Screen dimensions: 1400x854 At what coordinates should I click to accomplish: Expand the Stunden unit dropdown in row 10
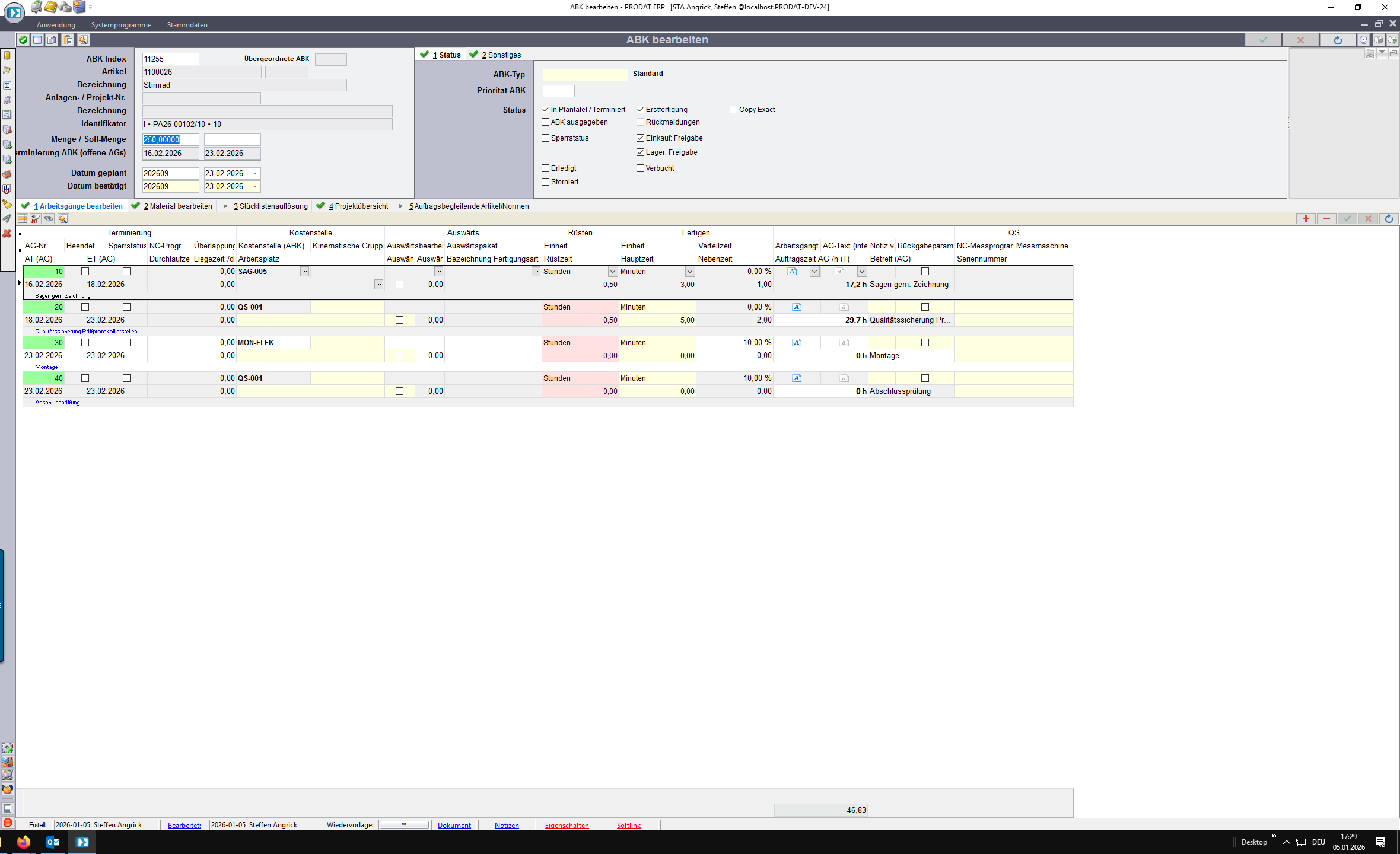612,272
